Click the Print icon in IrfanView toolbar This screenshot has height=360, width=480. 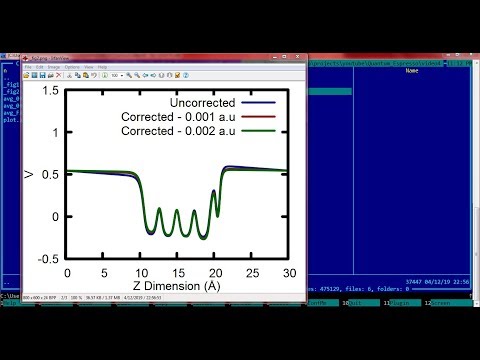(x=50, y=76)
